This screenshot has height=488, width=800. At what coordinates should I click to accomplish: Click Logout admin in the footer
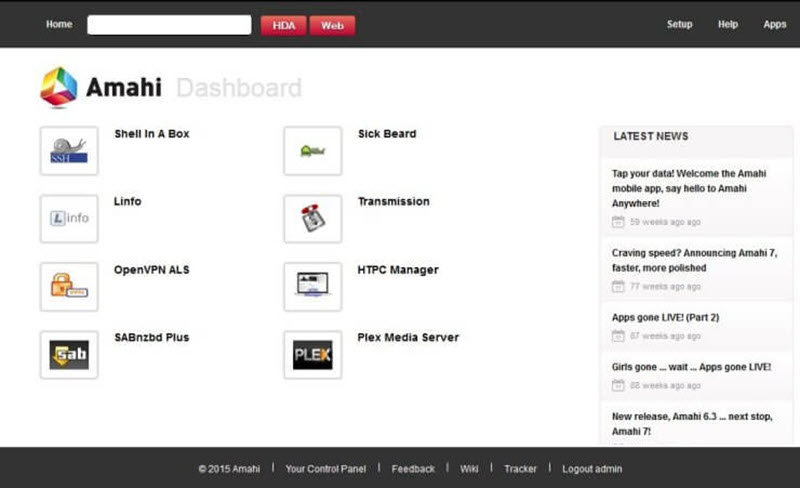pos(592,469)
